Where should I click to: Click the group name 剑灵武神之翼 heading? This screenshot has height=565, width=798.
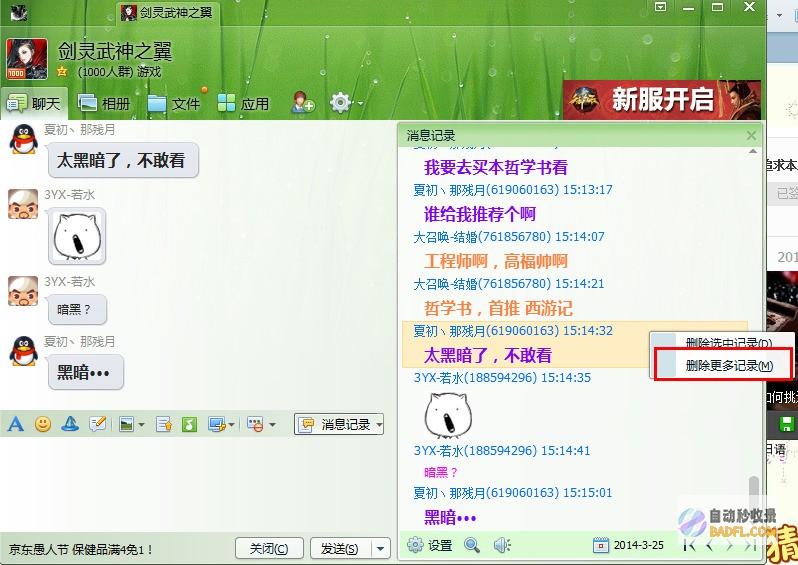click(x=115, y=51)
